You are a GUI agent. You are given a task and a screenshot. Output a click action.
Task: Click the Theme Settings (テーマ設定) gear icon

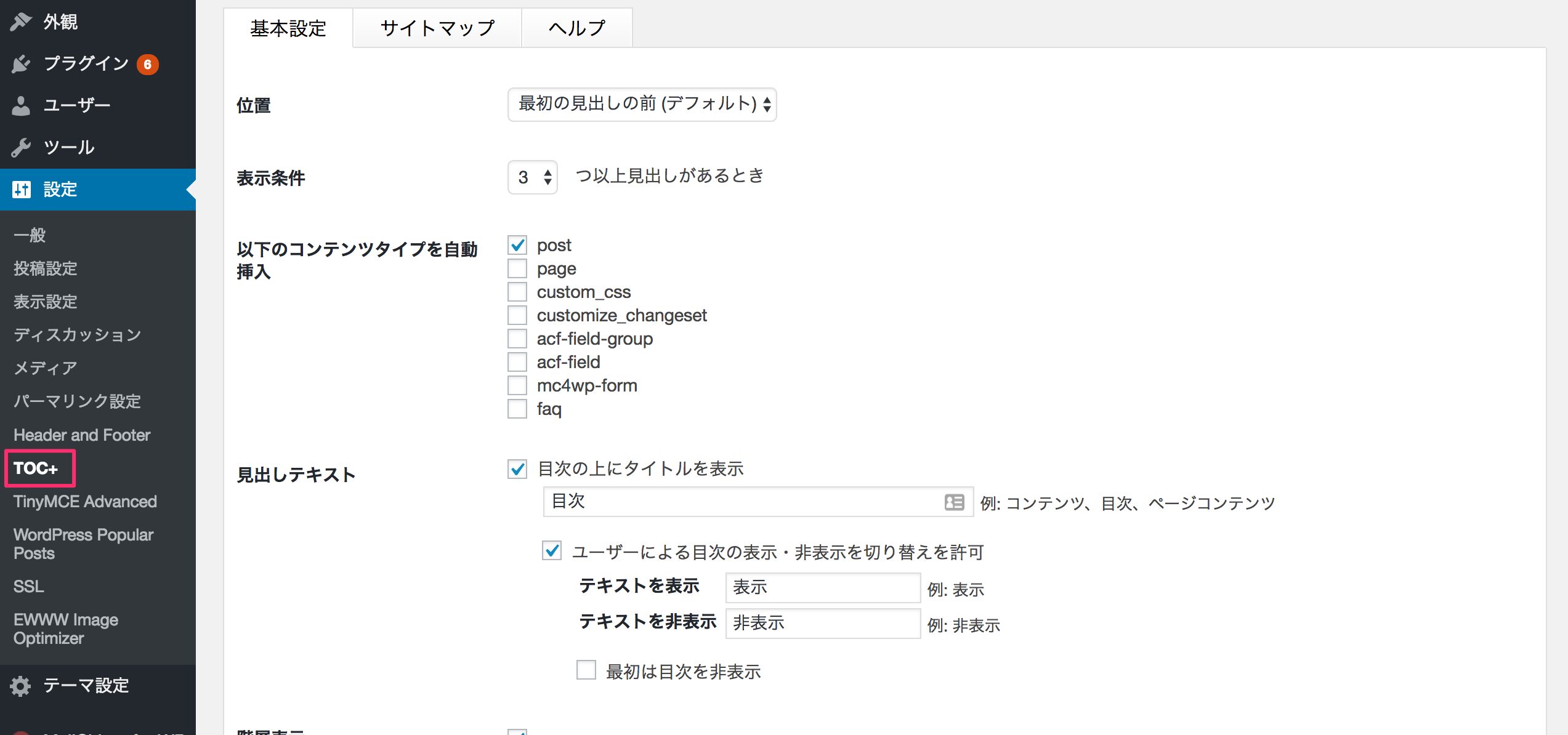(21, 685)
